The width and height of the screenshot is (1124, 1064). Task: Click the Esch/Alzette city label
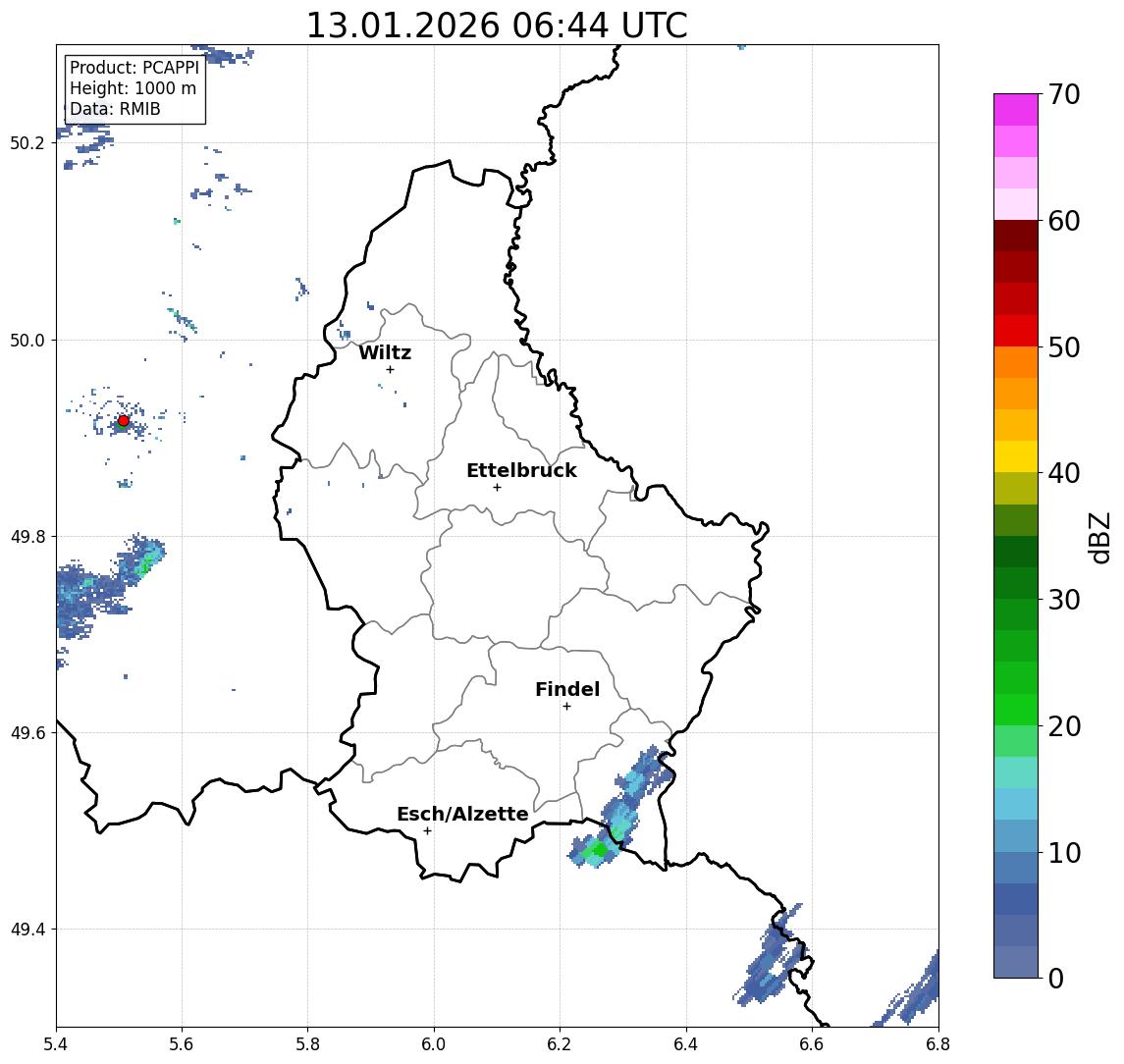[x=462, y=814]
